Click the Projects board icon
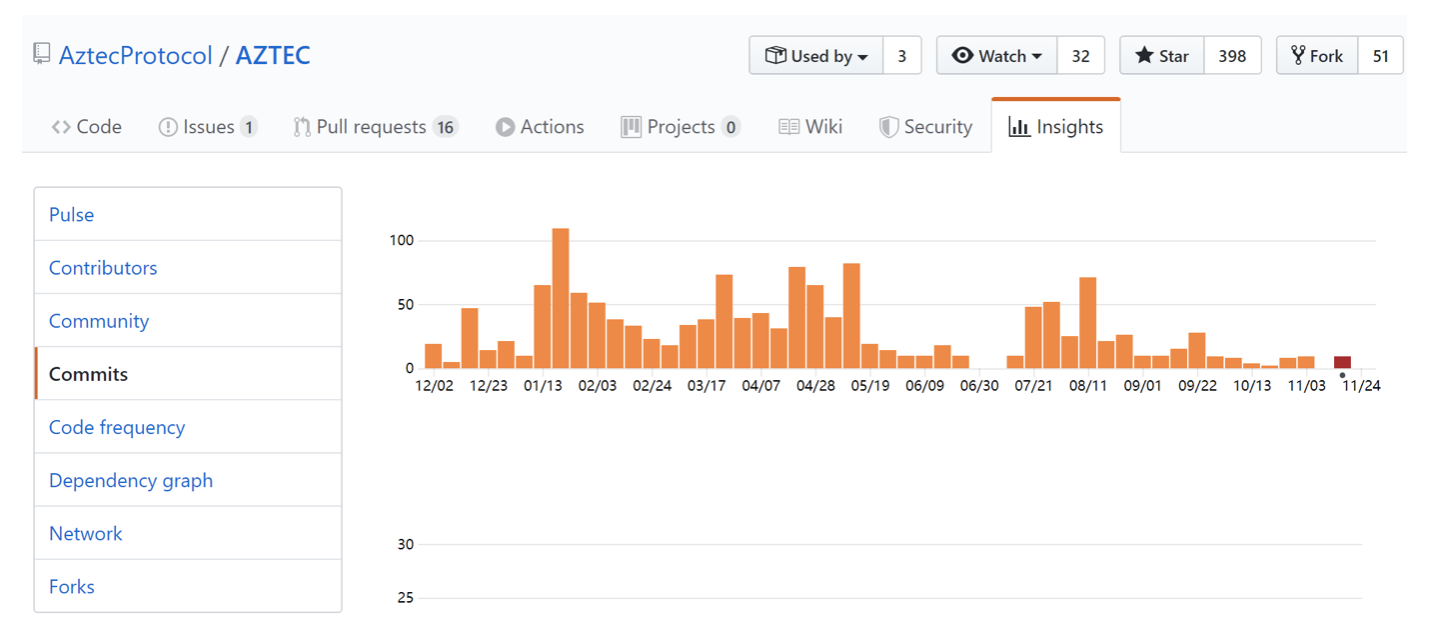1448x638 pixels. pyautogui.click(x=631, y=127)
